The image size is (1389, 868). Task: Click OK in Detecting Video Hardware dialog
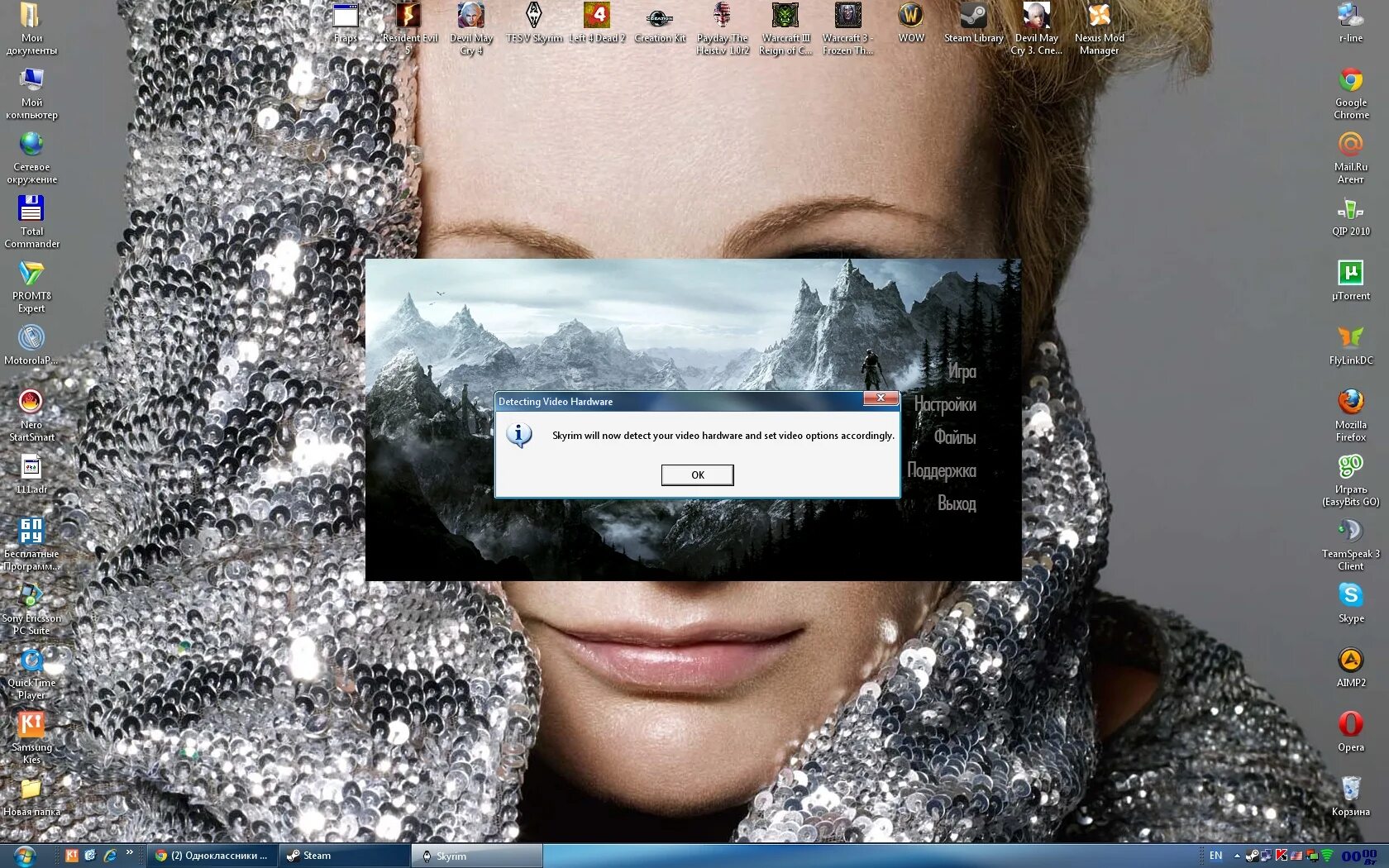[x=697, y=475]
